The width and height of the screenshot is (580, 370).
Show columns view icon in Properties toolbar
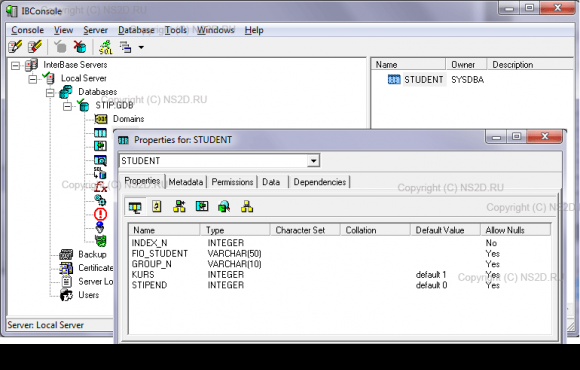(x=135, y=207)
